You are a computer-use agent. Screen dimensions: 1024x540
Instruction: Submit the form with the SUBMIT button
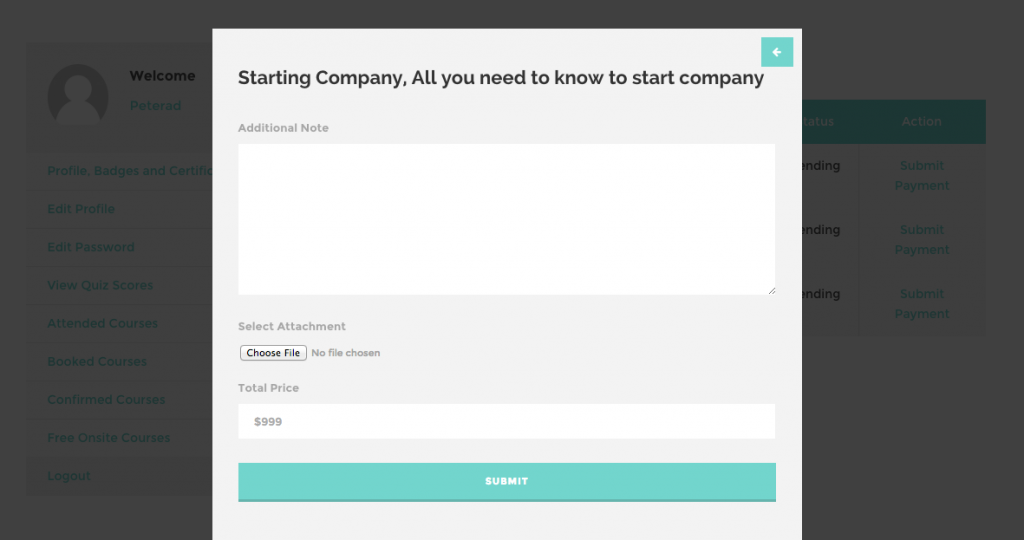tap(506, 481)
